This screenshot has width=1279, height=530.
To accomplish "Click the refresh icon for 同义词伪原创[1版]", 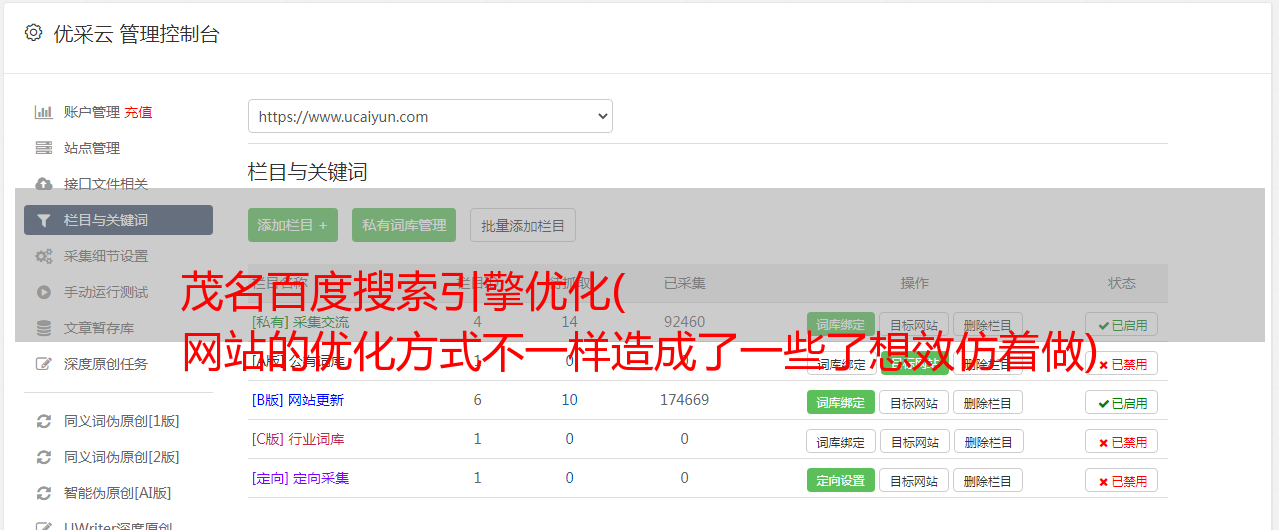I will coord(44,421).
